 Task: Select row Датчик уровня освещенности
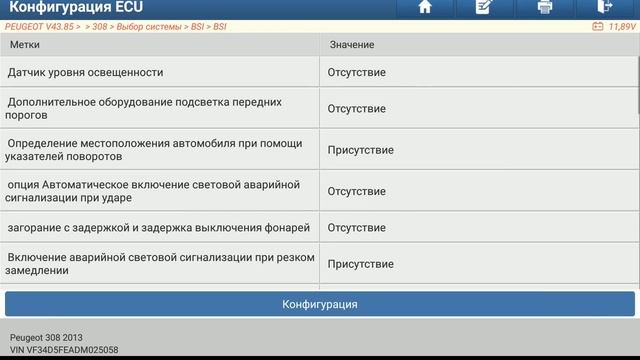pos(160,72)
